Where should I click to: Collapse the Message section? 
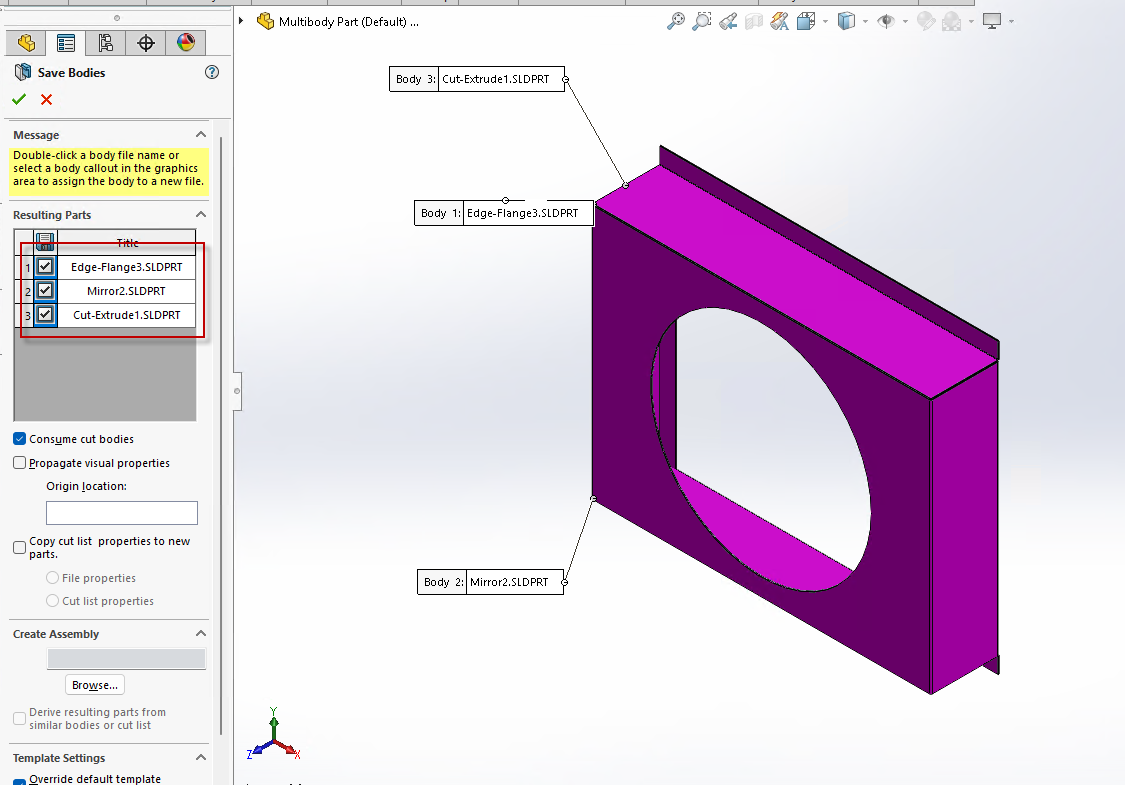[x=200, y=134]
